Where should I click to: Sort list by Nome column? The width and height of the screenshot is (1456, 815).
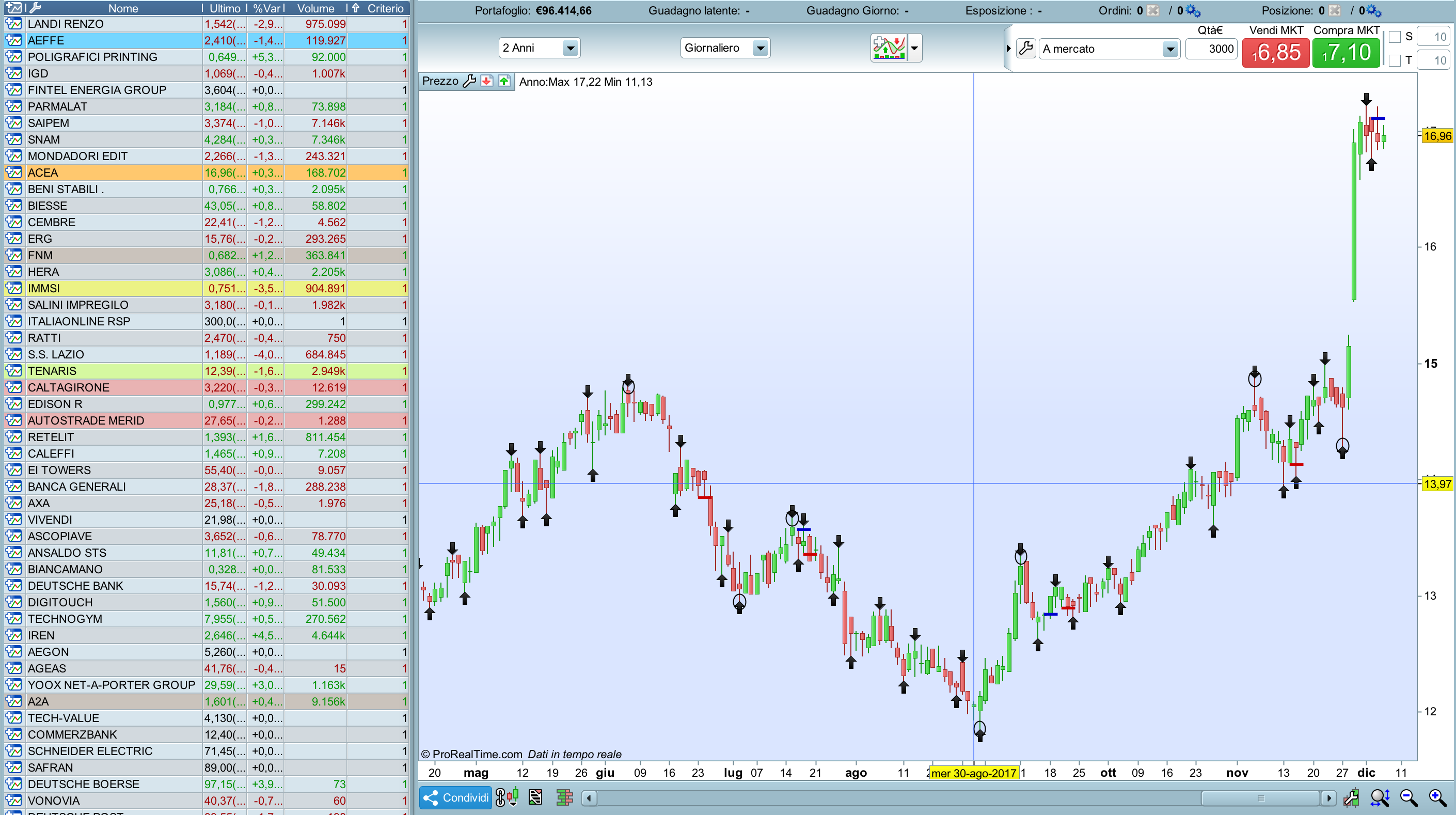click(x=123, y=8)
